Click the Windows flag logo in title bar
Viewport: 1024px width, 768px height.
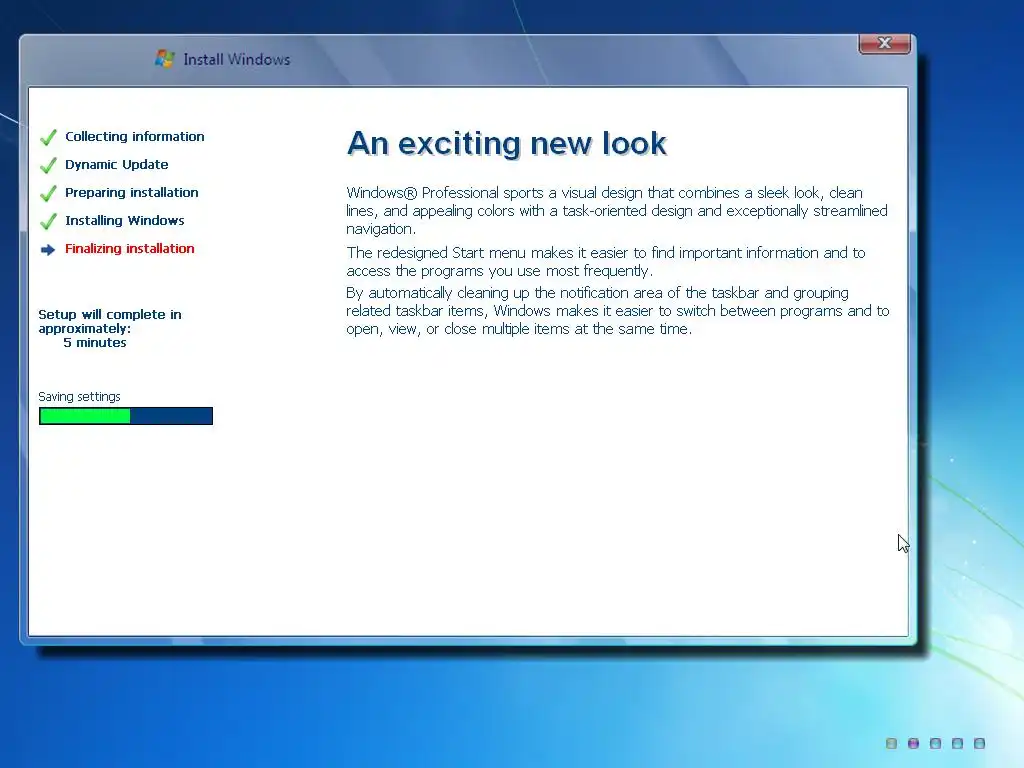pyautogui.click(x=165, y=59)
